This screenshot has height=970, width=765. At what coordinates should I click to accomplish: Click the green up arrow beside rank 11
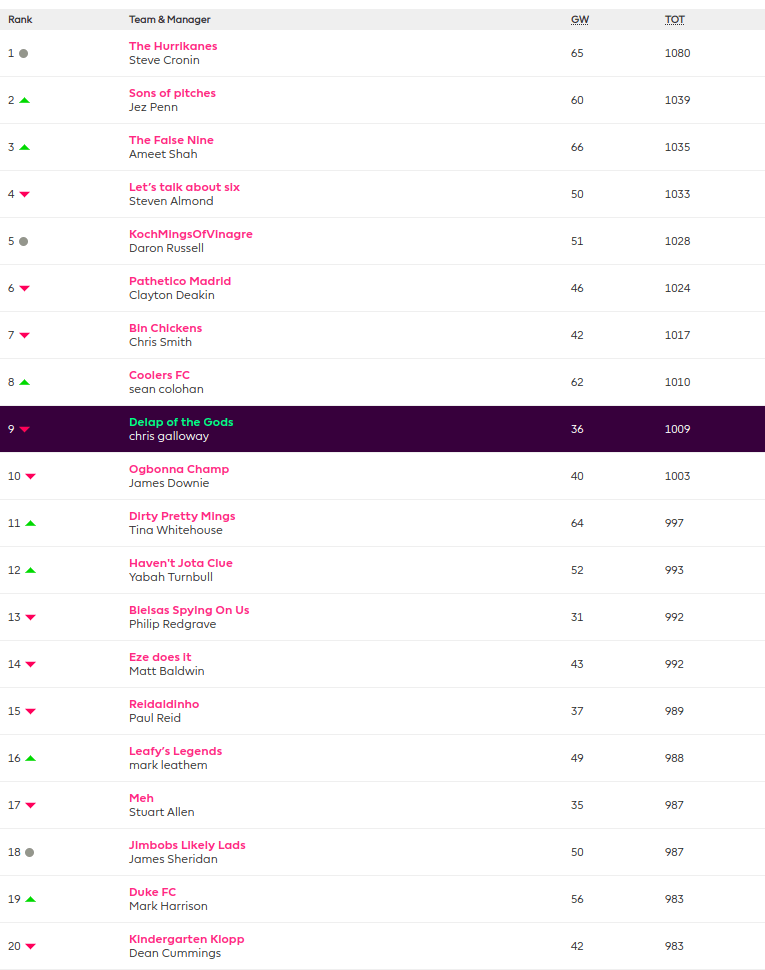pos(30,524)
